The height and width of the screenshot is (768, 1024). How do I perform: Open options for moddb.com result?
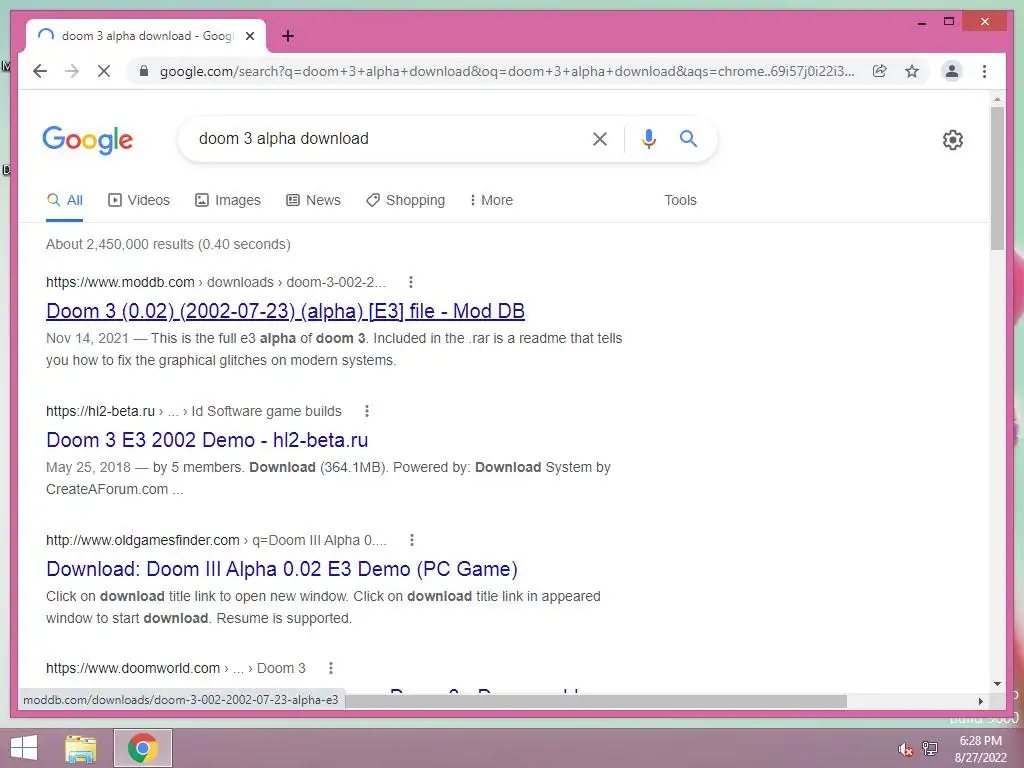[x=410, y=282]
